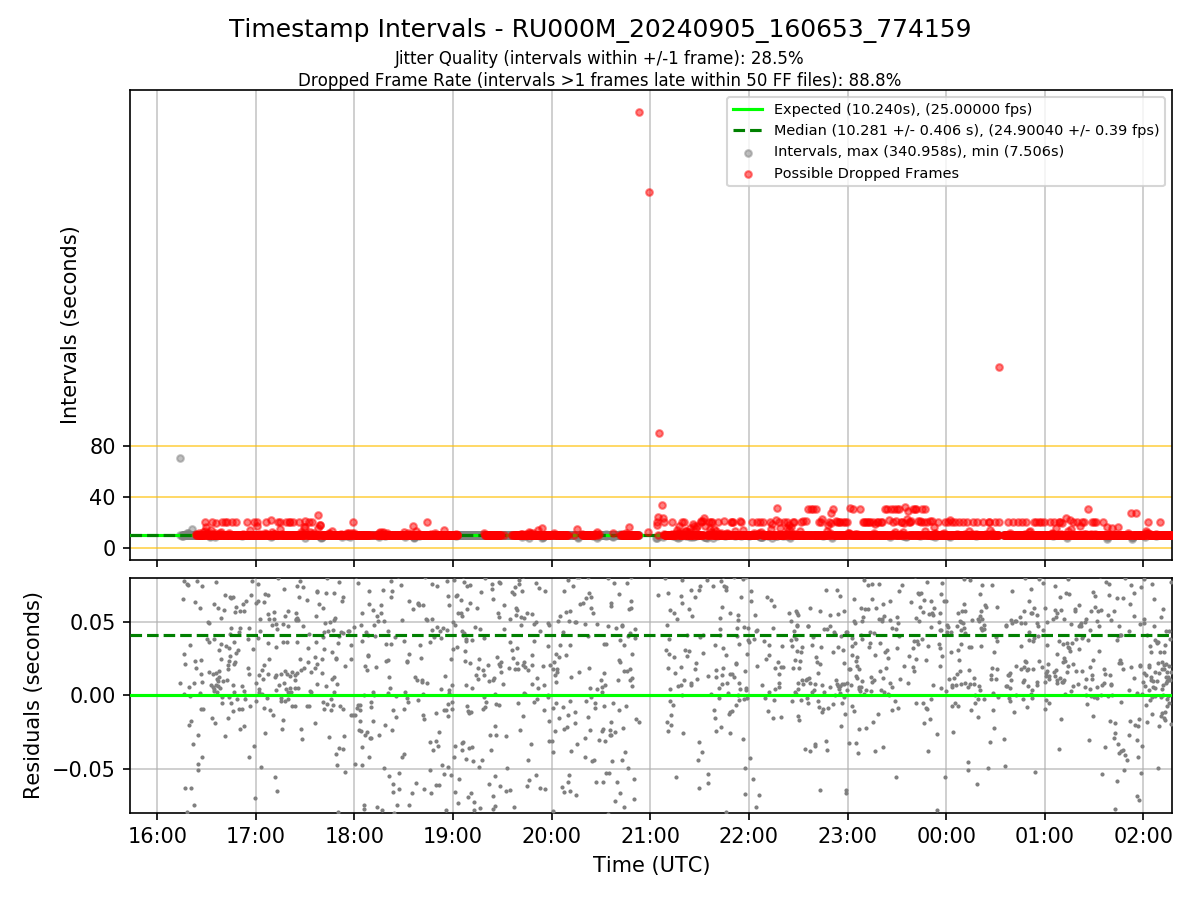Click the "Intervals (seconds)" y-axis label
The image size is (1200, 900).
tap(70, 325)
